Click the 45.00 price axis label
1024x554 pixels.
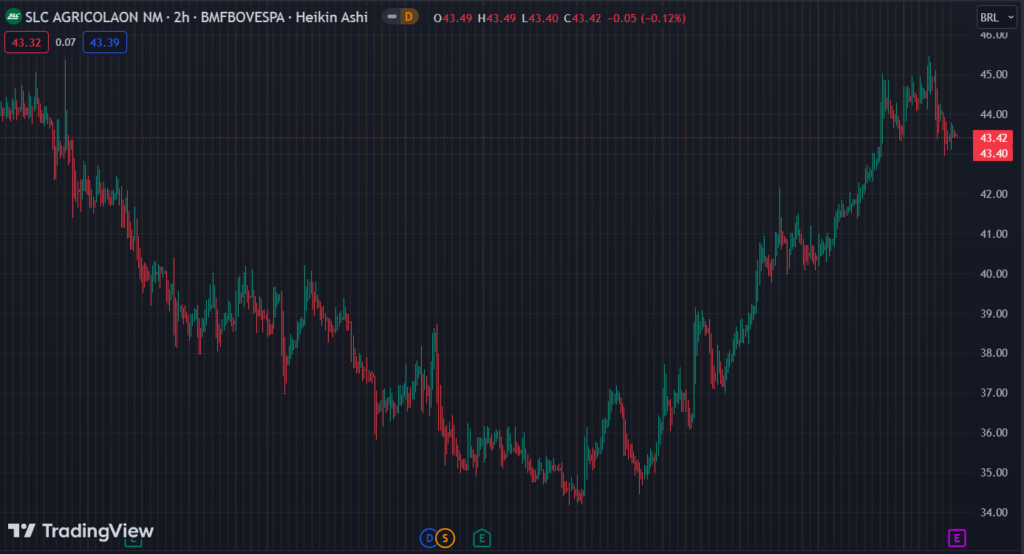click(x=993, y=74)
